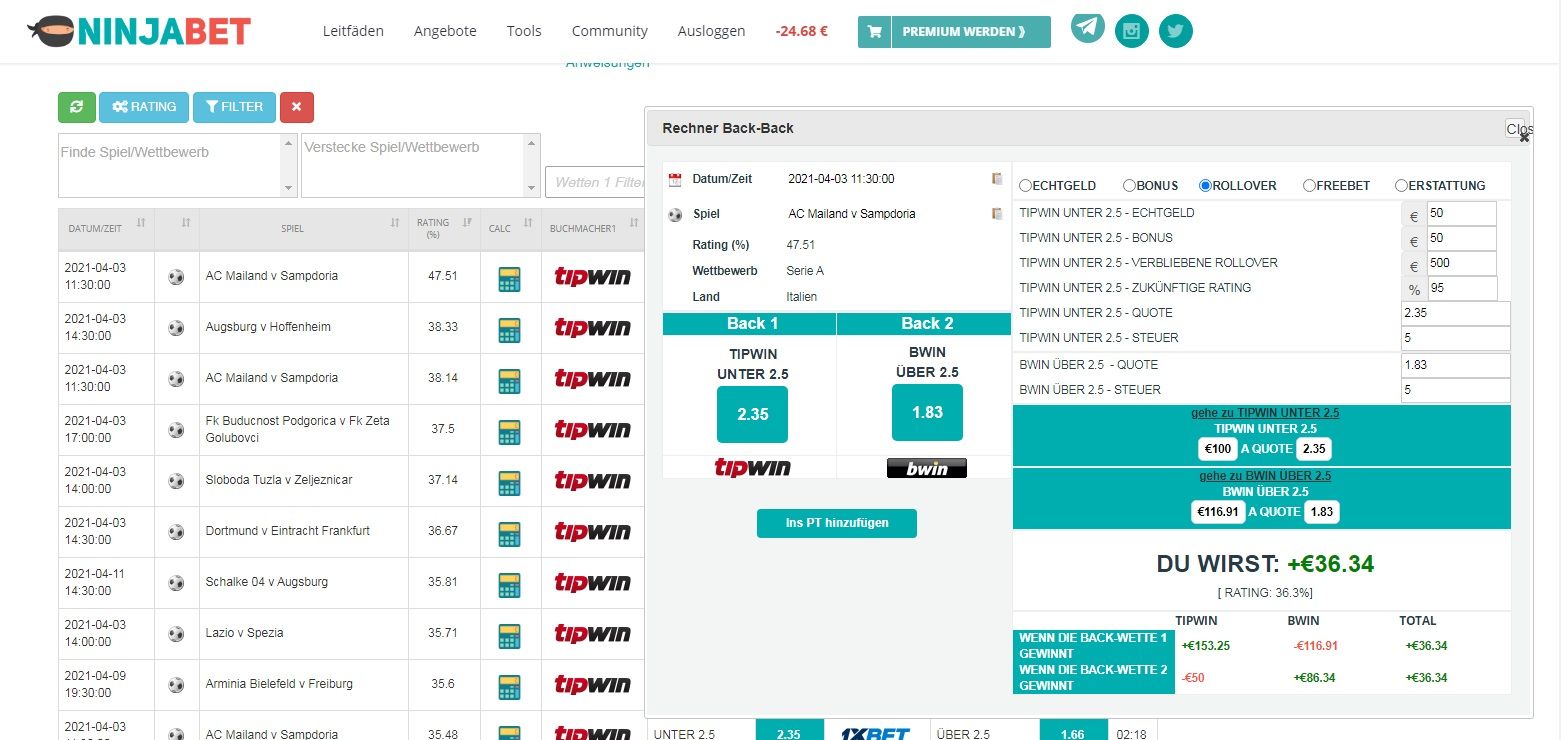Click the NinjaBet logo

coord(139,30)
